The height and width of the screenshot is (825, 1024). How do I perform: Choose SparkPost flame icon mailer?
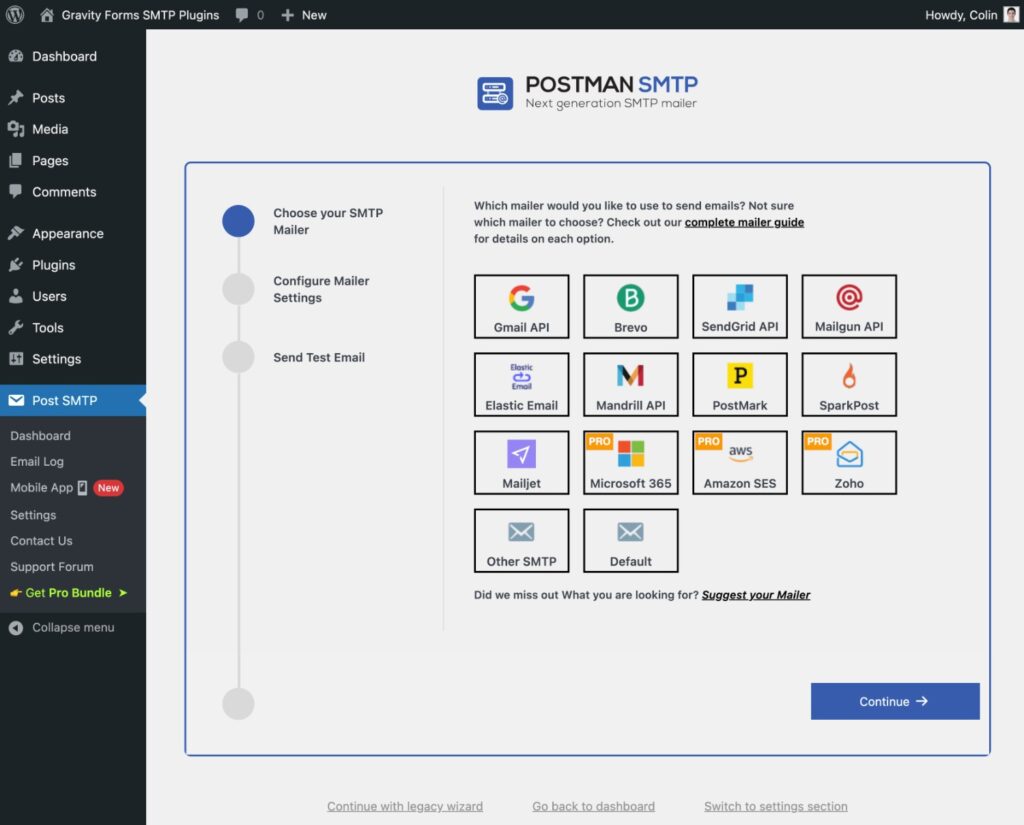(848, 385)
